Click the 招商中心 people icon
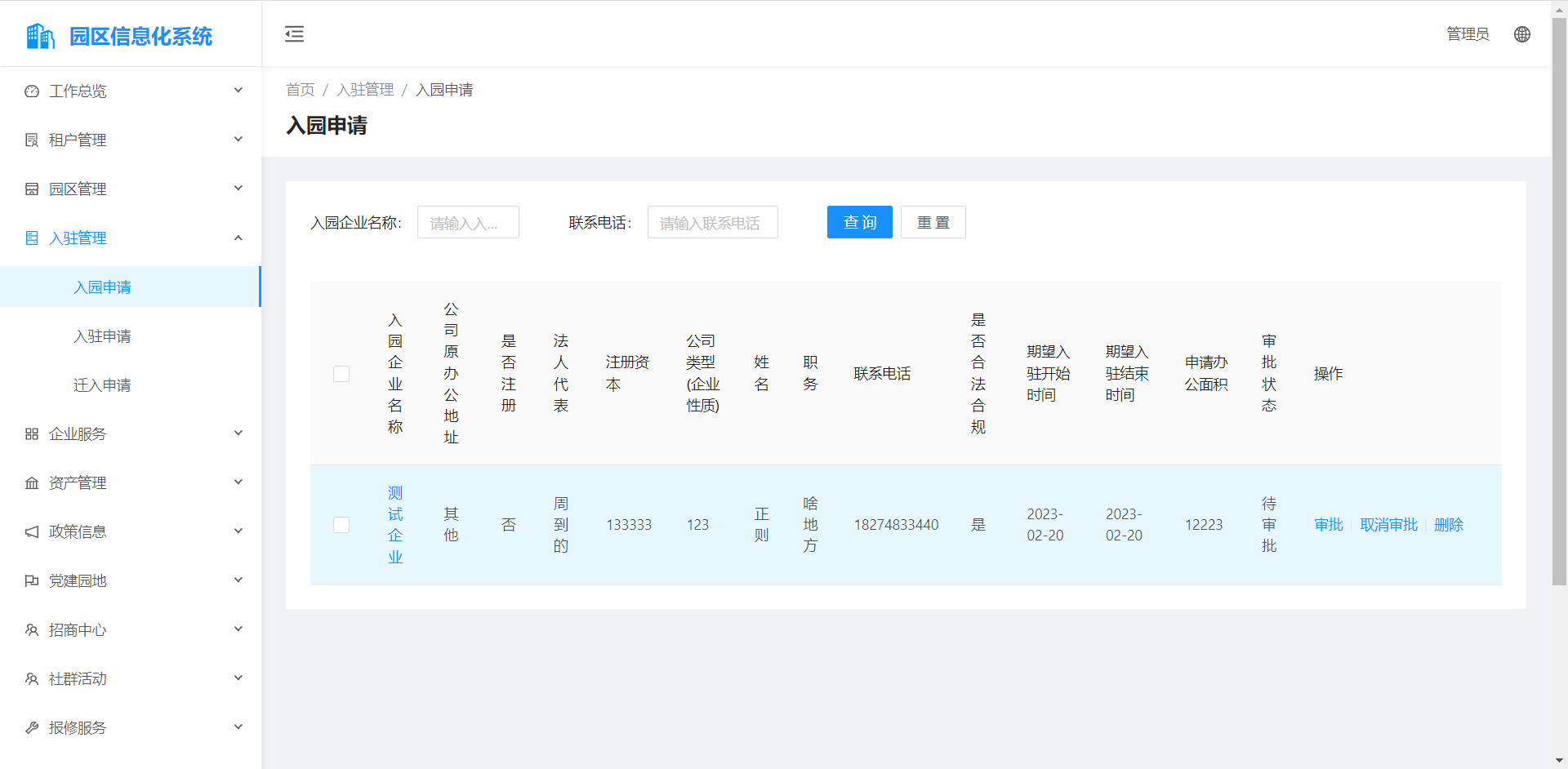 click(x=32, y=630)
